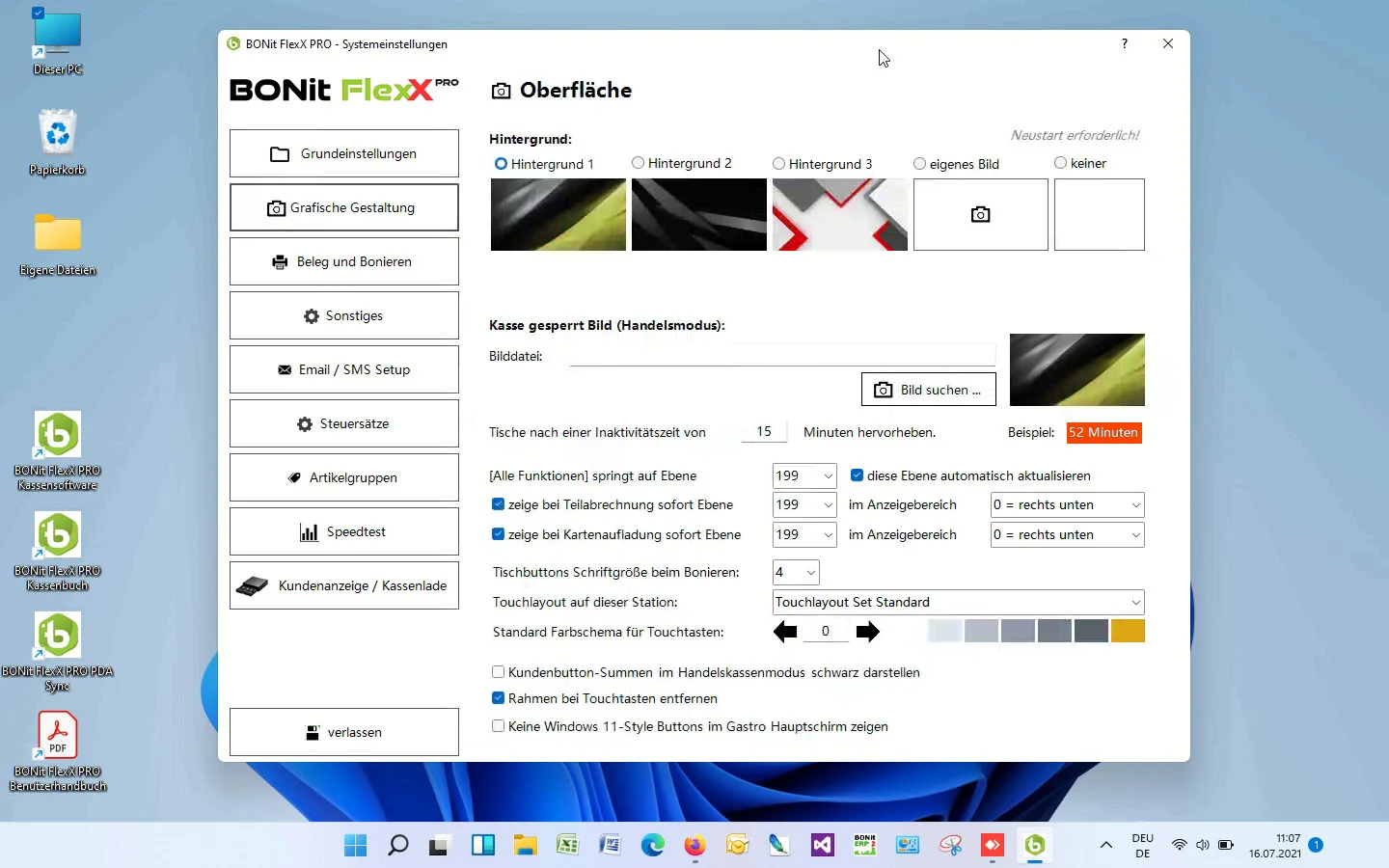Enable Kundenbutton-Summen schwarz darstellen
This screenshot has height=868, width=1389.
(x=498, y=672)
